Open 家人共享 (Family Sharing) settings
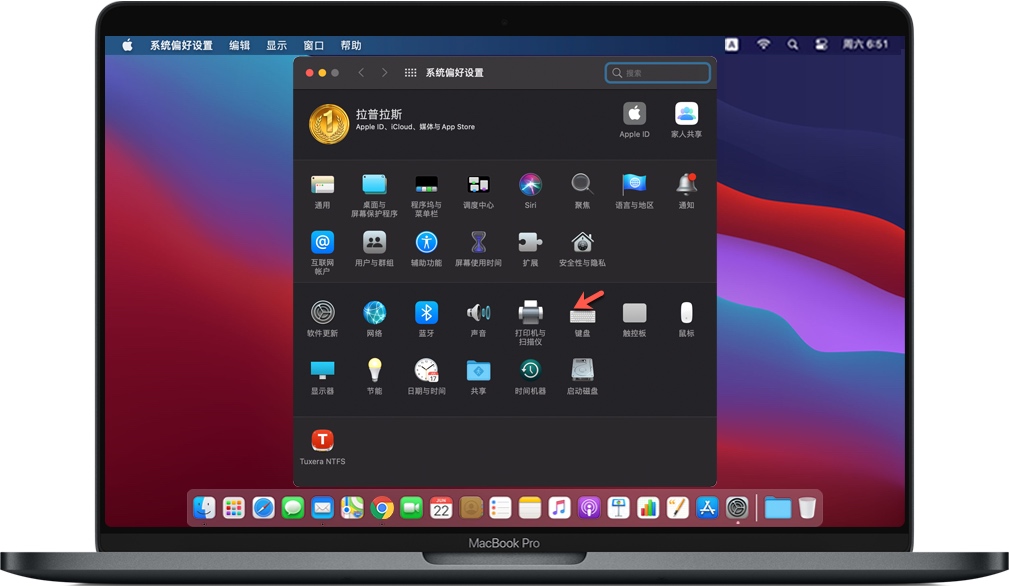The height and width of the screenshot is (586, 1009). point(686,114)
